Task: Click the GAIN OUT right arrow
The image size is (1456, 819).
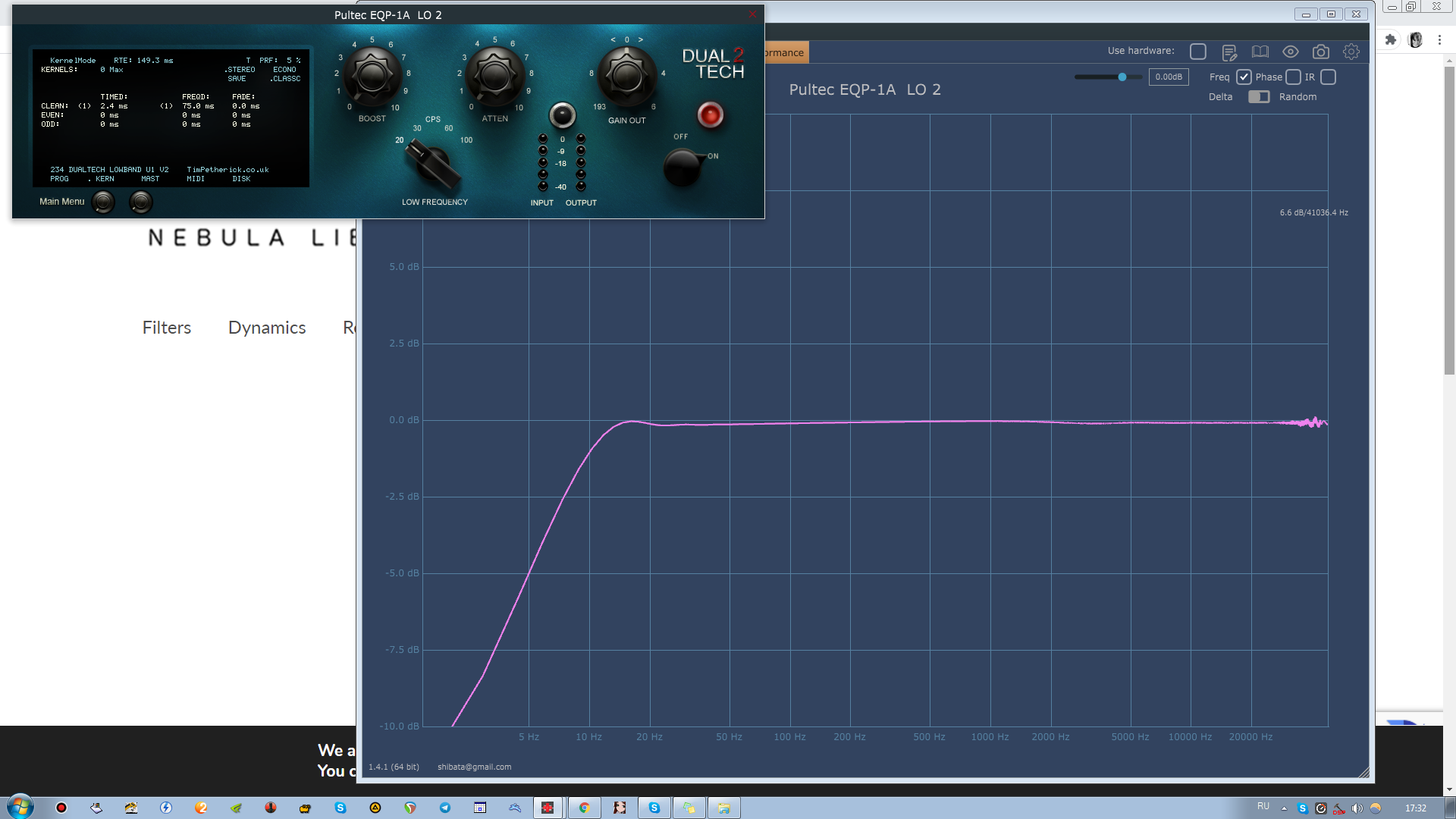Action: pos(641,39)
